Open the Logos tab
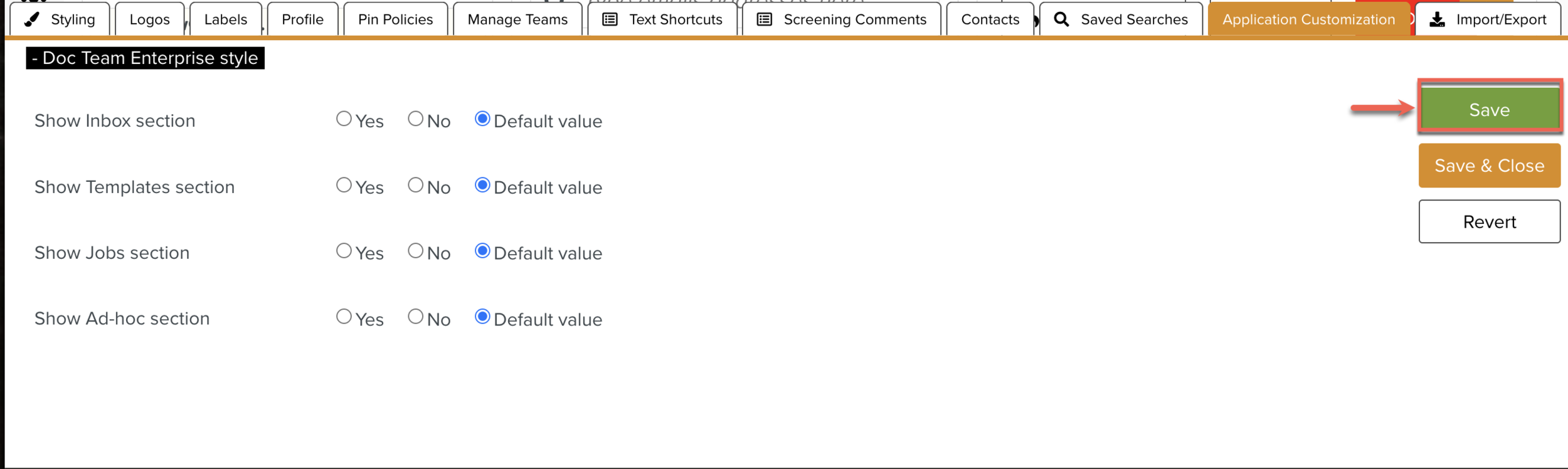The width and height of the screenshot is (1568, 469). 149,19
